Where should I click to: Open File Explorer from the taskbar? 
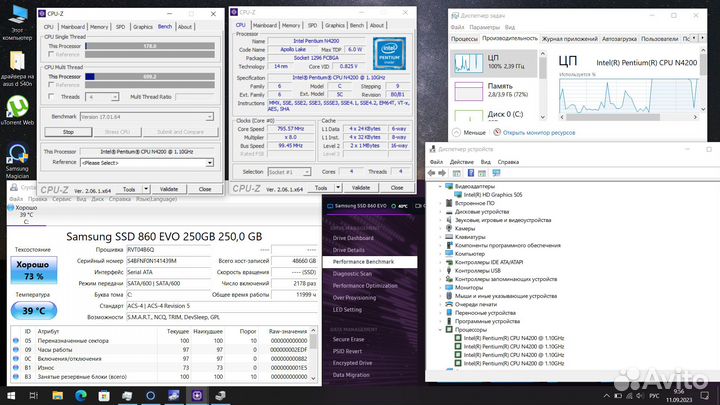(57, 395)
